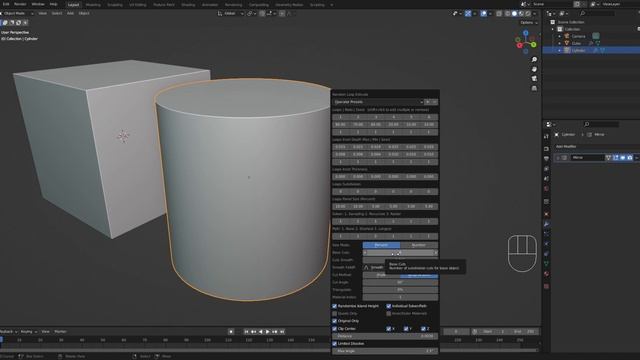Open the Operator Presets dropdown
The width and height of the screenshot is (640, 360).
[378, 102]
